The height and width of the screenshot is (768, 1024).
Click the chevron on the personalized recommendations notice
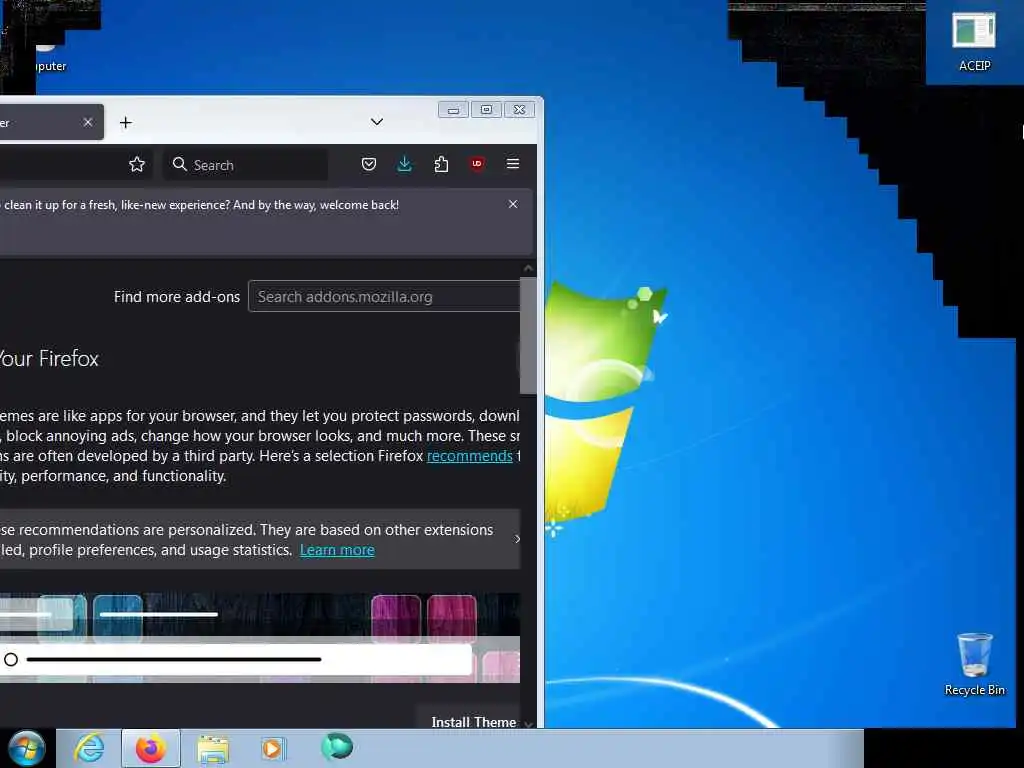[517, 539]
